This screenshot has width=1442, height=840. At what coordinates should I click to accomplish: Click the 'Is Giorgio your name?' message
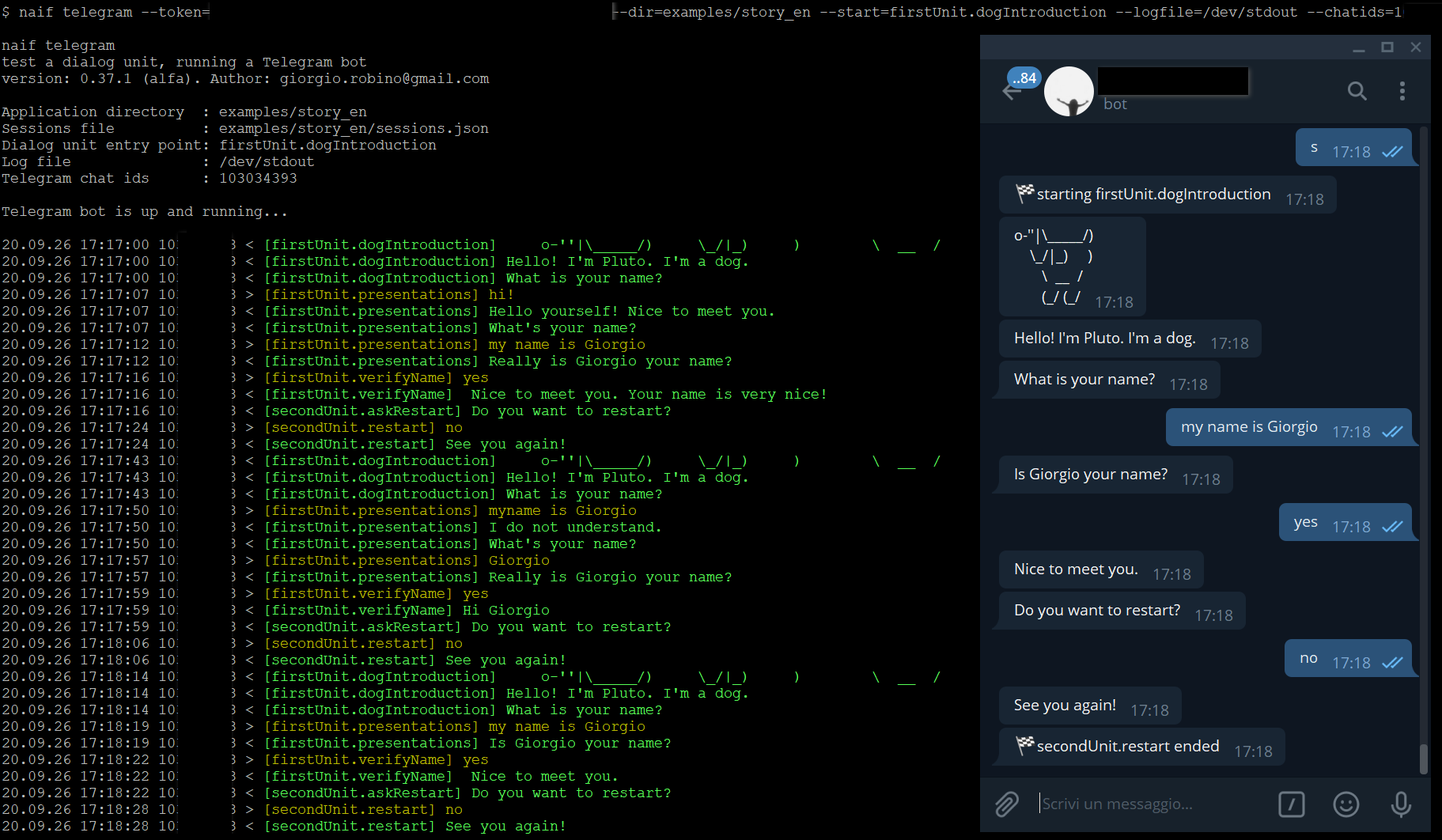1115,475
